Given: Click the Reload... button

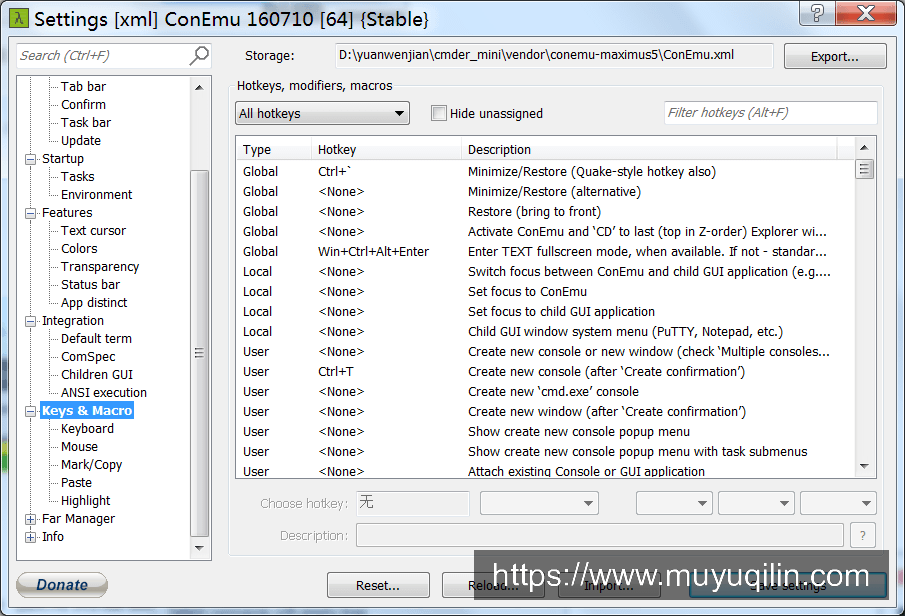Looking at the screenshot, I should [x=493, y=585].
